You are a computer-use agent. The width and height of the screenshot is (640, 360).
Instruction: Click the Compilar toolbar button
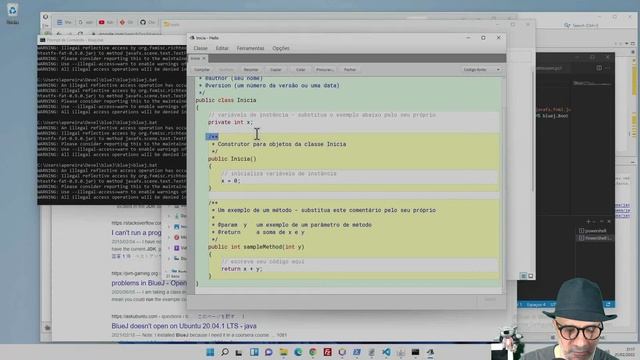point(202,70)
